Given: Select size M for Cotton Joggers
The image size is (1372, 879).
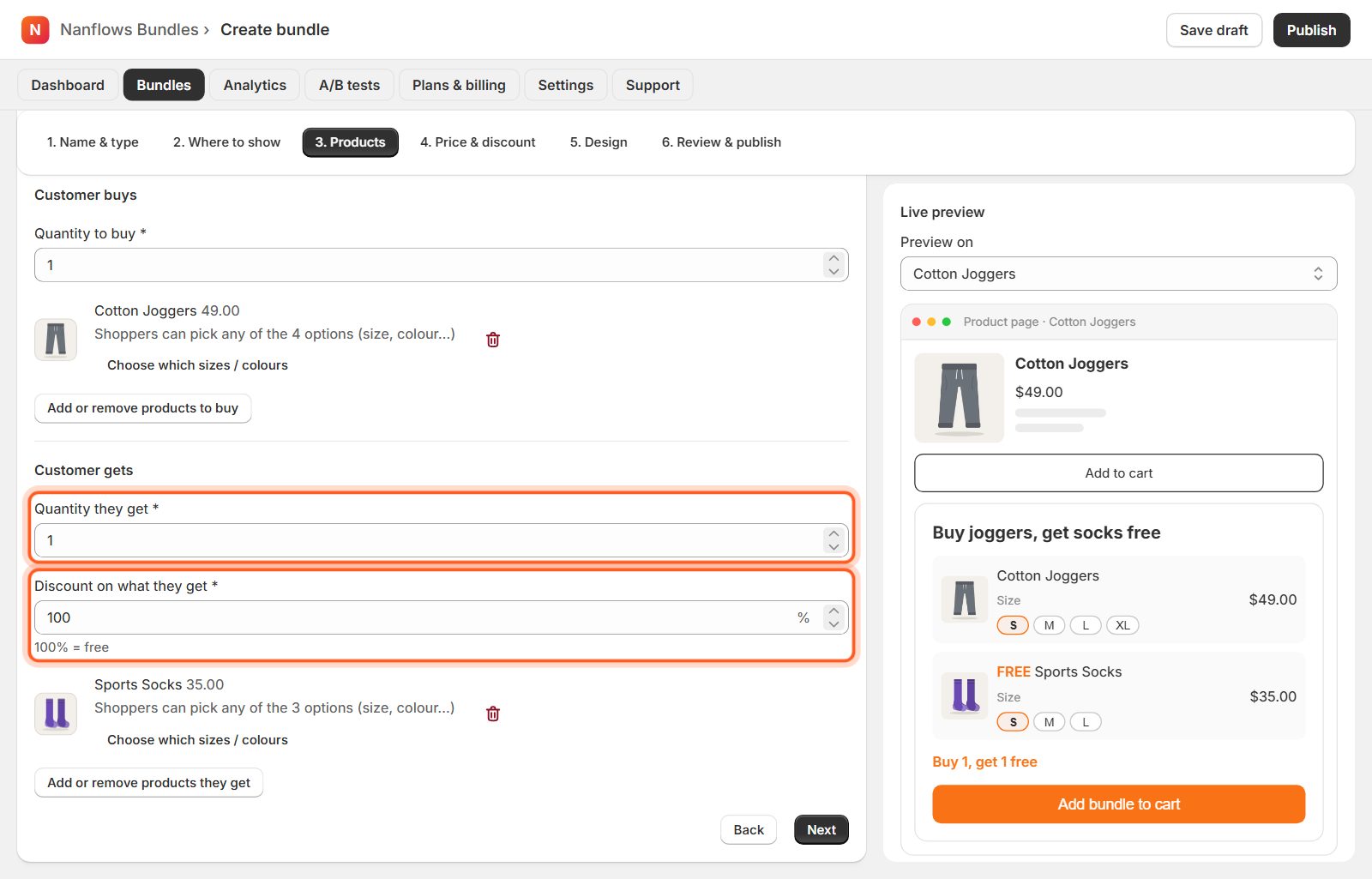Looking at the screenshot, I should coord(1049,625).
